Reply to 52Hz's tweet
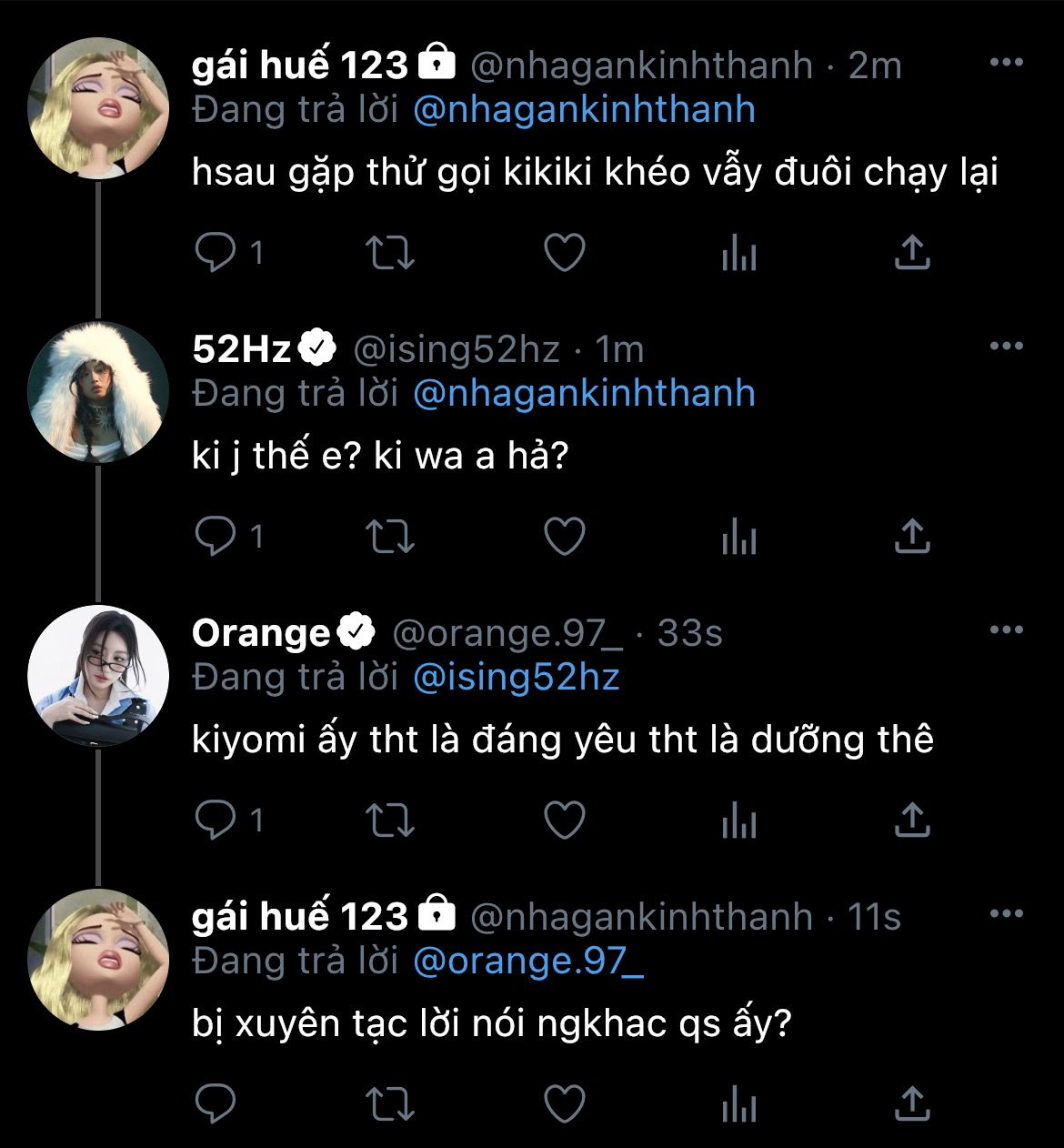1064x1148 pixels. (216, 537)
